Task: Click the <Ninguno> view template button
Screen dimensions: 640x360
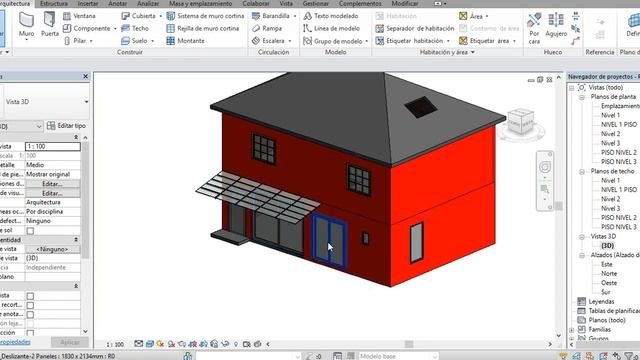Action: click(x=52, y=249)
